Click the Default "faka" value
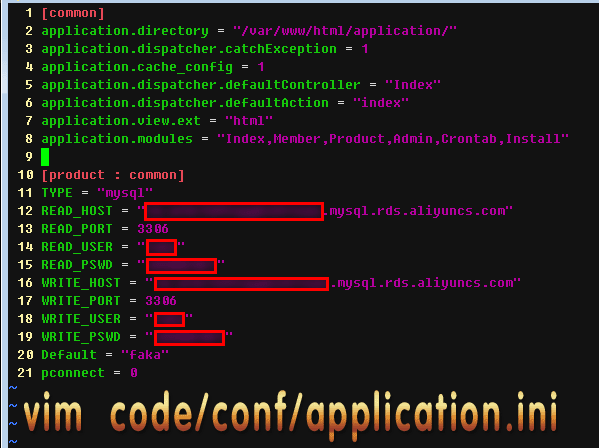Image resolution: width=599 pixels, height=448 pixels. tap(145, 355)
